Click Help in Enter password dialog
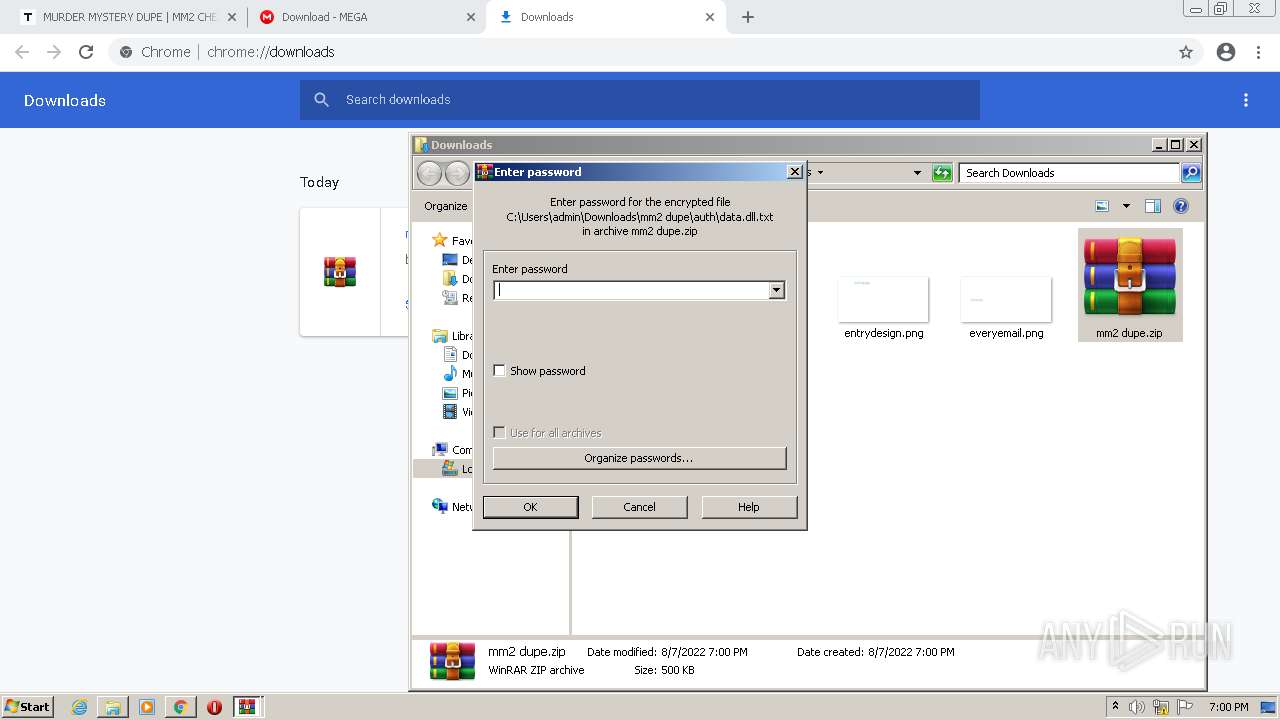1280x720 pixels. (749, 507)
